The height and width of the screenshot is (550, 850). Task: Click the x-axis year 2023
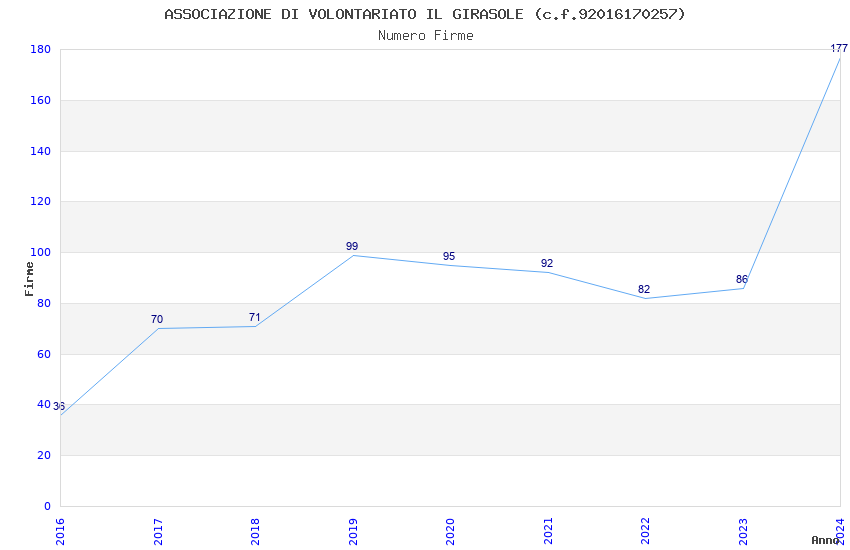743,532
